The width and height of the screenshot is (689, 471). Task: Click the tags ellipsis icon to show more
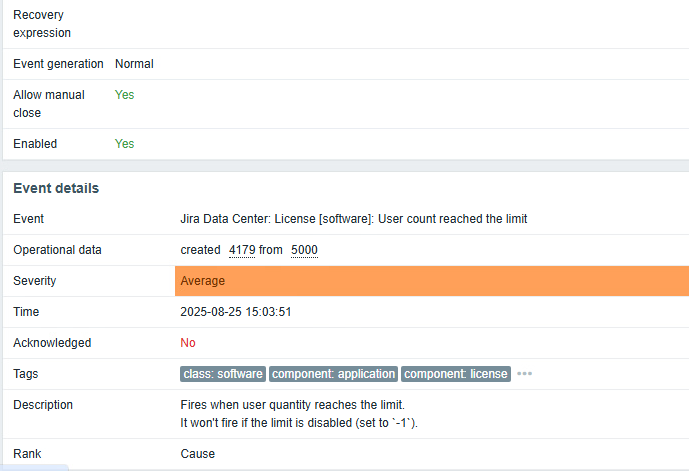pyautogui.click(x=524, y=374)
